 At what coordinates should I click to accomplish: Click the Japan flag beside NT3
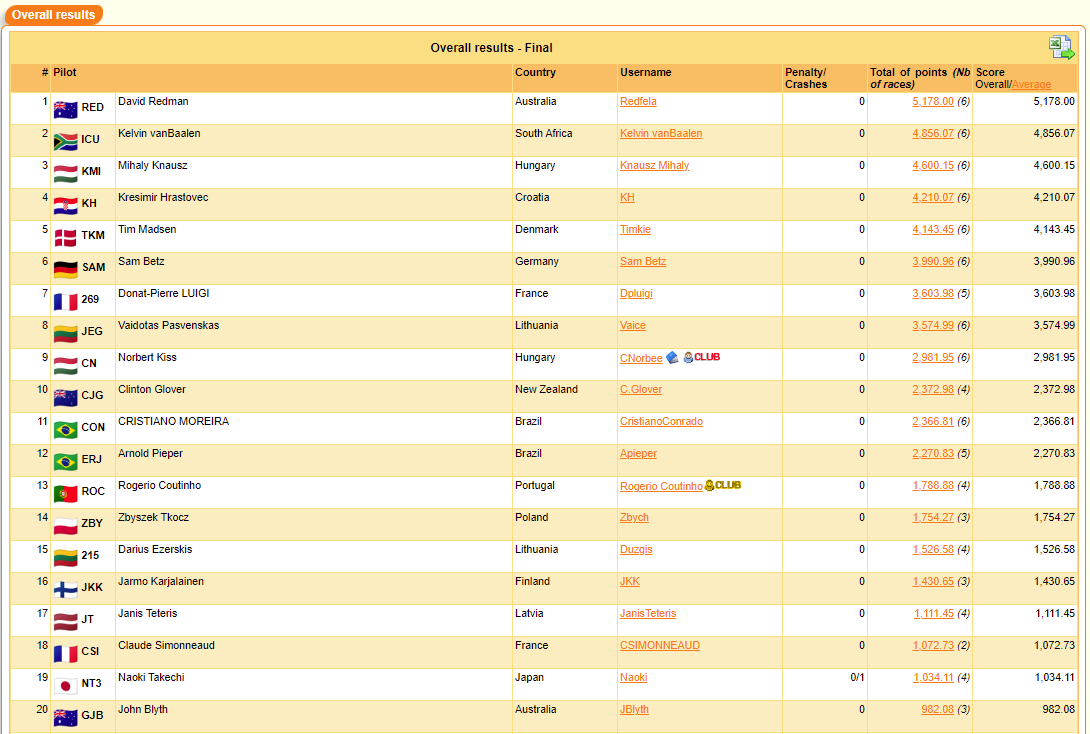tap(65, 685)
